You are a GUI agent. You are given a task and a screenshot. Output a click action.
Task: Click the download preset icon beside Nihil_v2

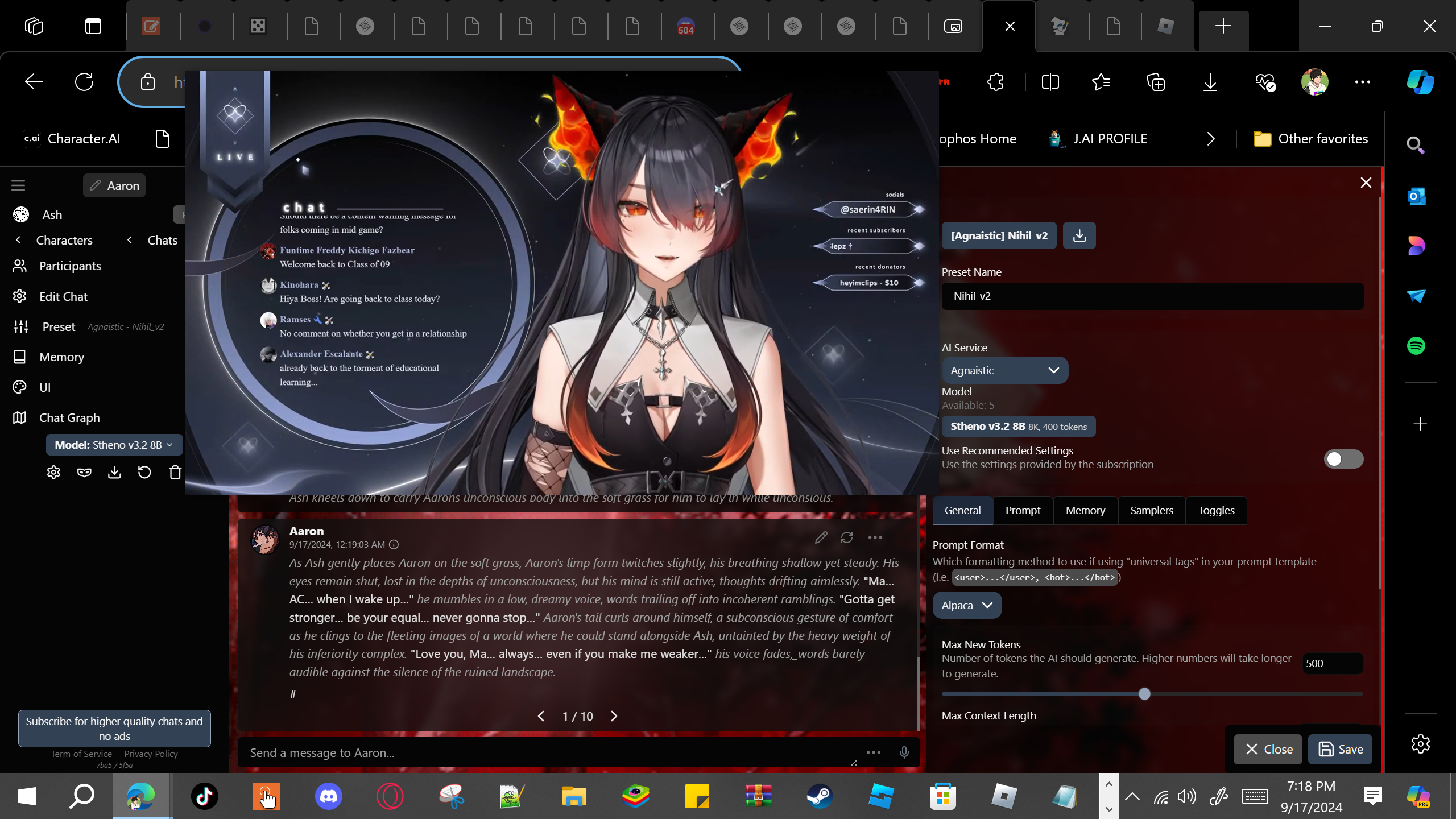pyautogui.click(x=1079, y=235)
